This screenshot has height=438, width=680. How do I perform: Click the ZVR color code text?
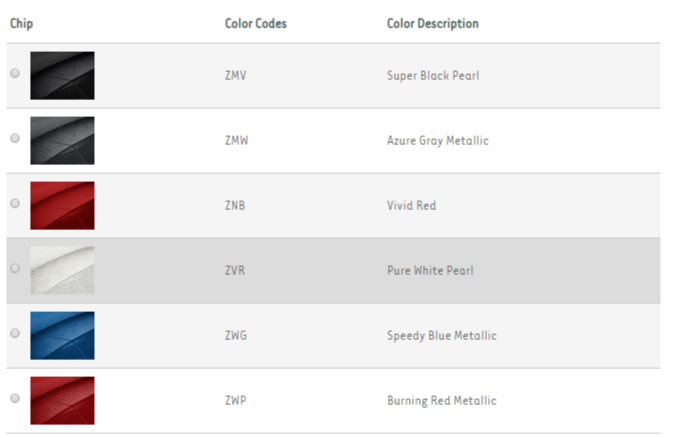tap(236, 271)
